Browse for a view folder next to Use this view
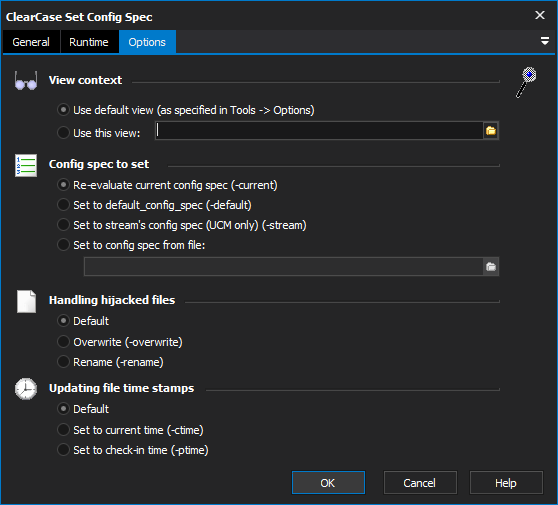The width and height of the screenshot is (558, 505). 491,131
